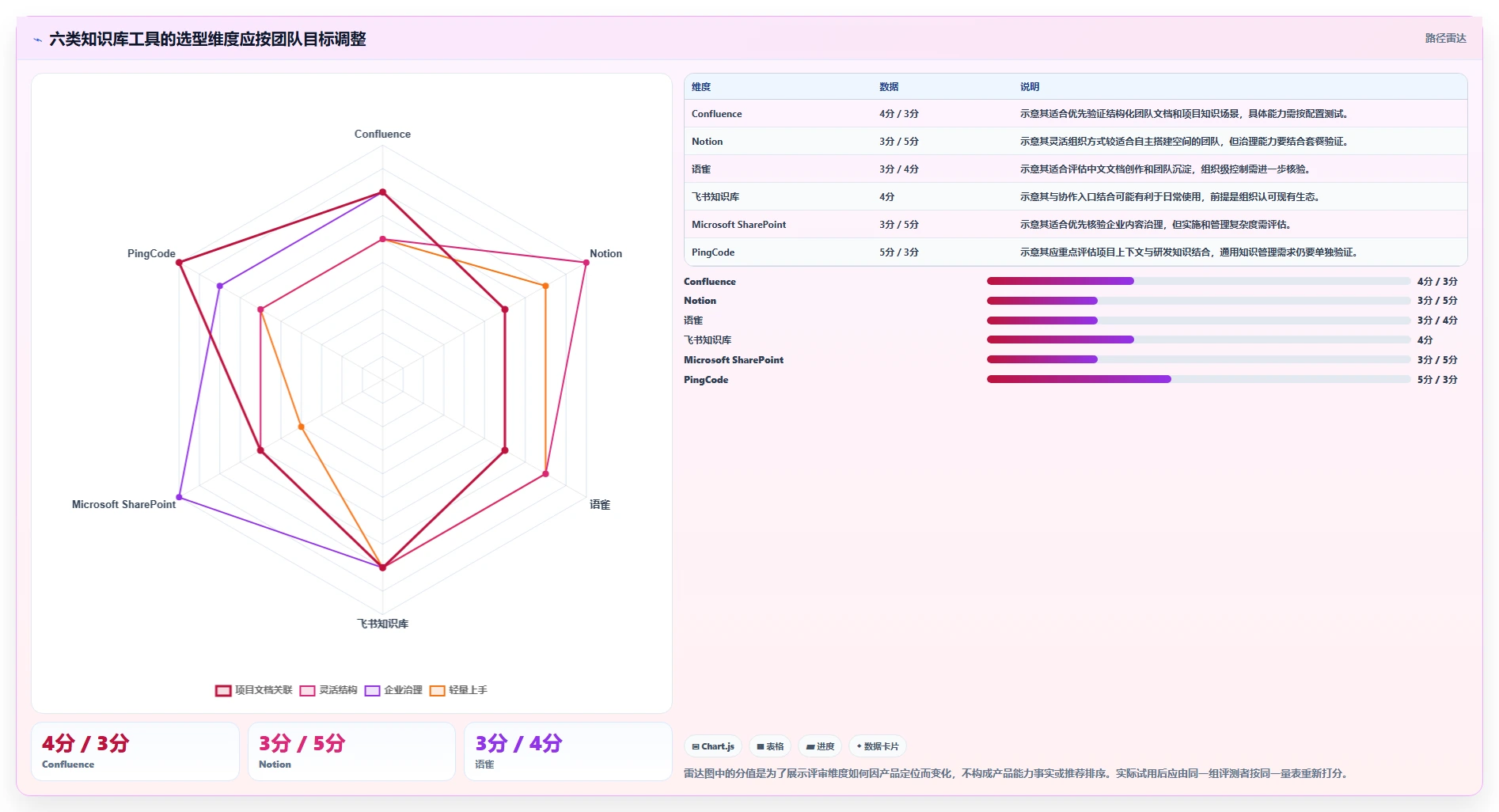Click the 5分 / 3分 value in PingCode table row

tap(899, 252)
